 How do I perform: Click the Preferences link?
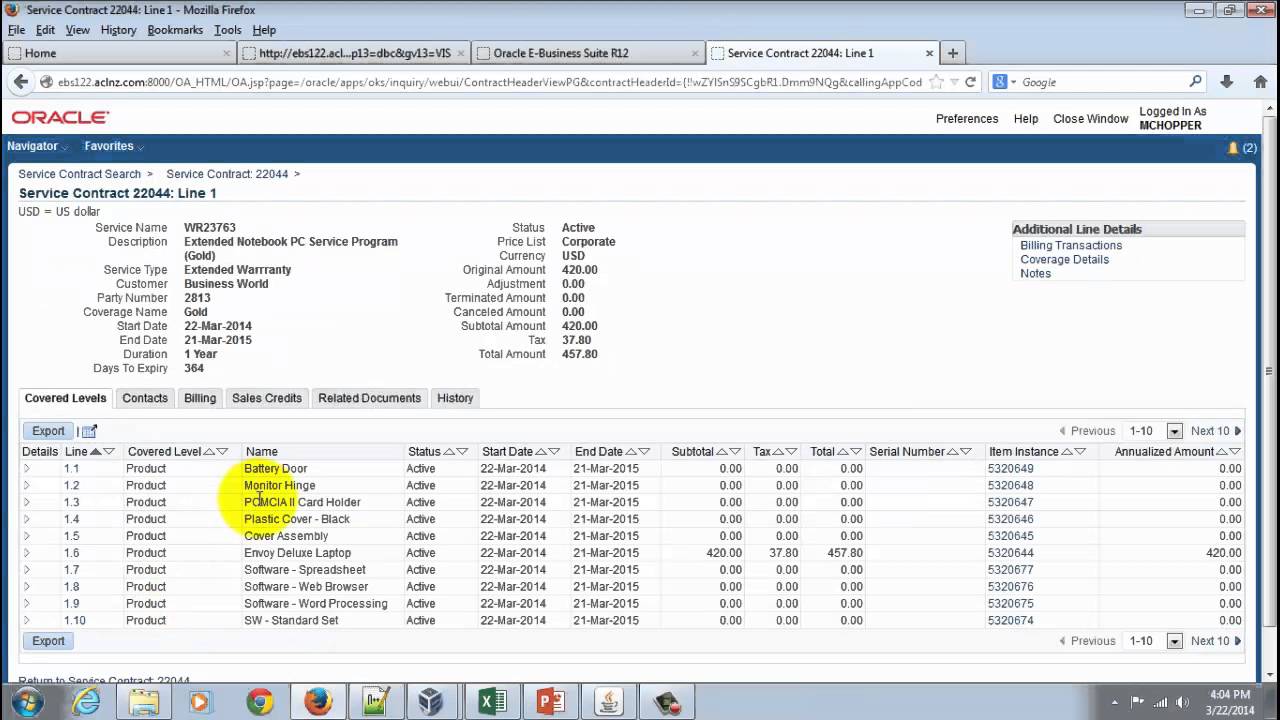click(967, 118)
